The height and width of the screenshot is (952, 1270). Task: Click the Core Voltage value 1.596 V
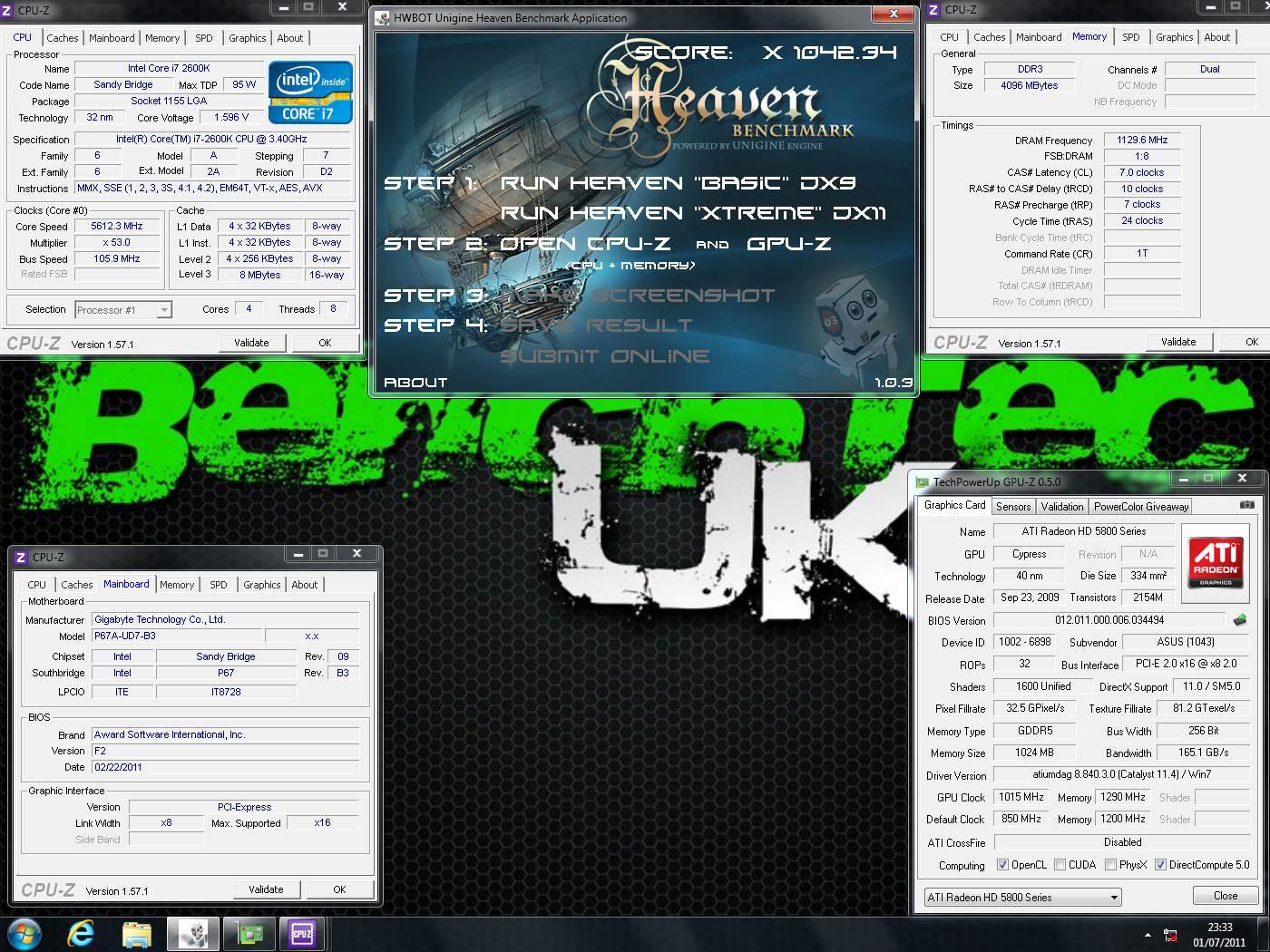[x=230, y=118]
